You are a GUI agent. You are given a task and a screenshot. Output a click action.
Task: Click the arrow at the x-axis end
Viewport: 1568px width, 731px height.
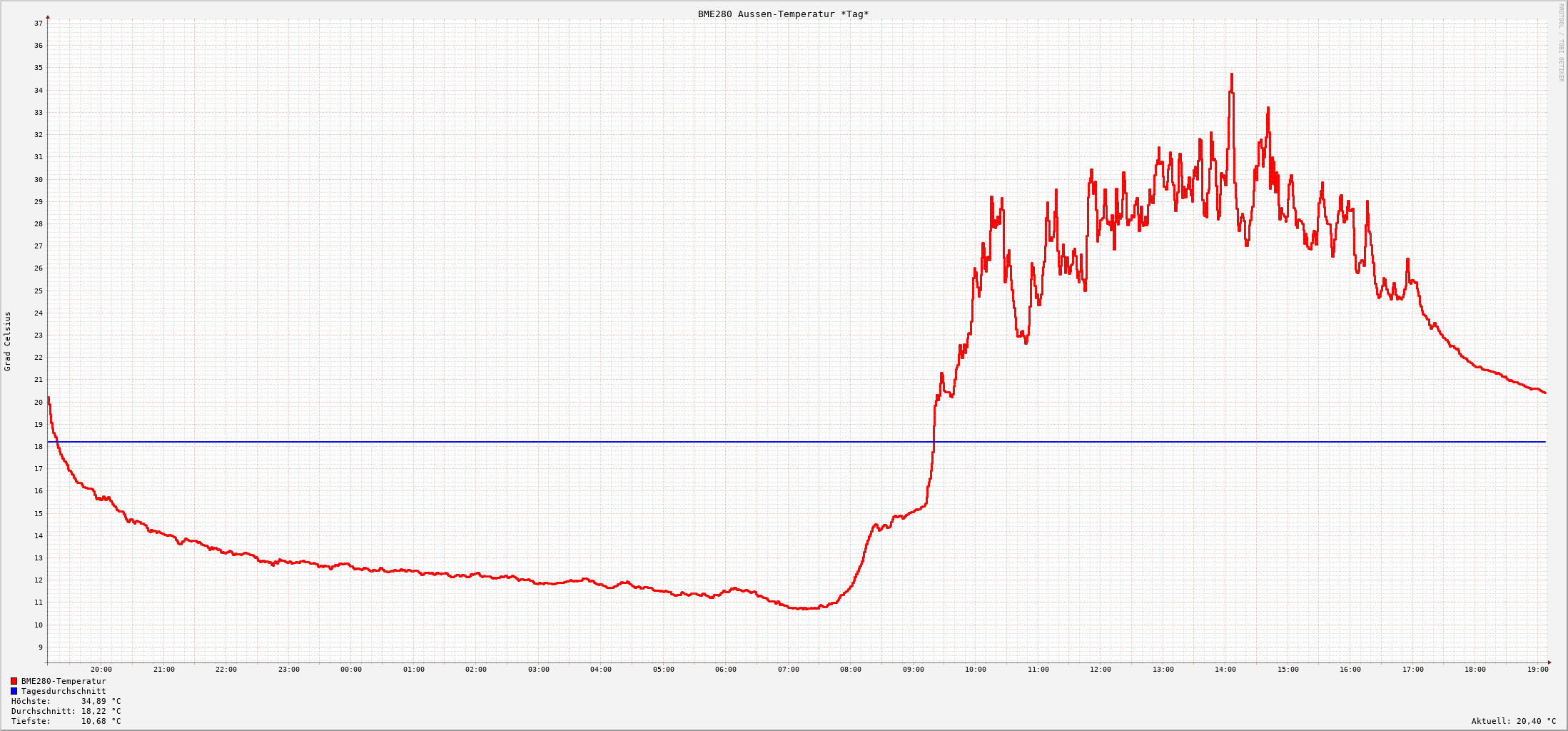point(1549,662)
